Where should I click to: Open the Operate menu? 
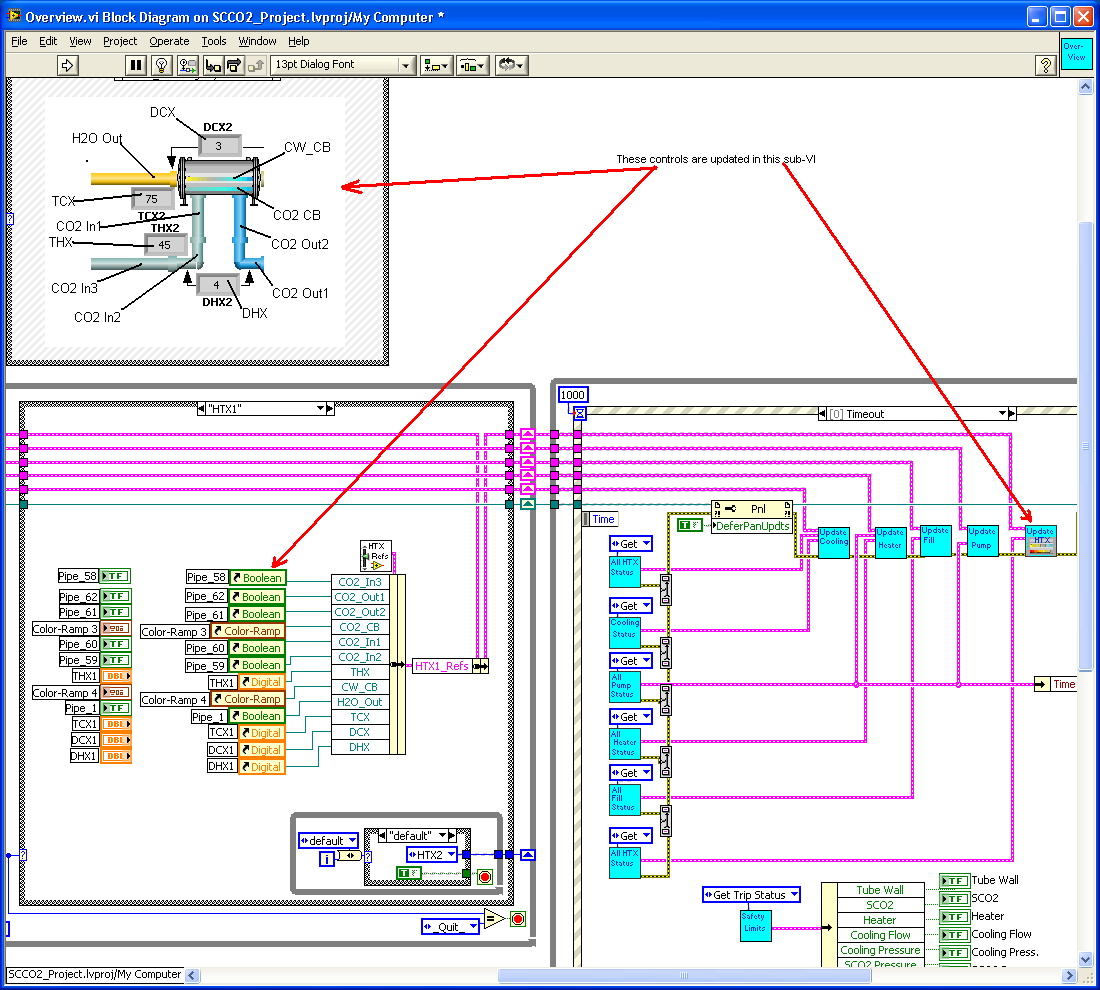(169, 41)
